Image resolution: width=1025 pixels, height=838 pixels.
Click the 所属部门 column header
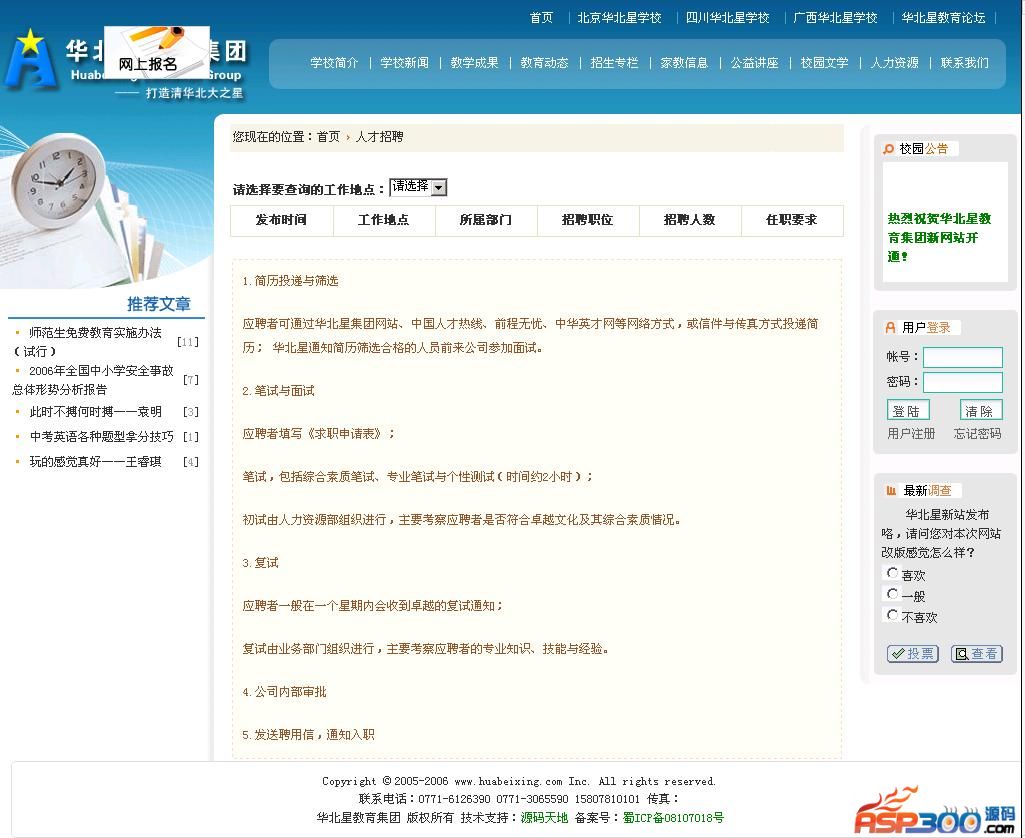click(485, 220)
